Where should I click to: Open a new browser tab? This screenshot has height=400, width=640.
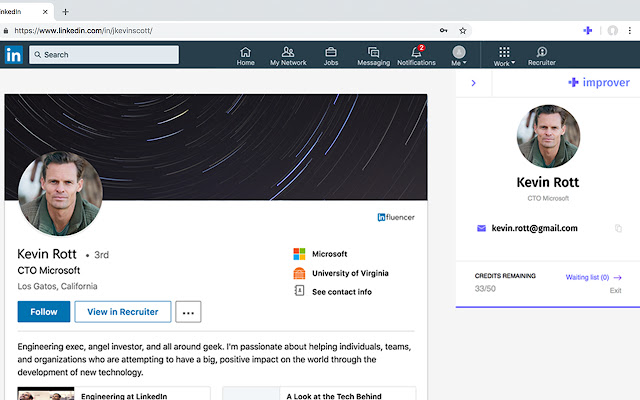[x=65, y=11]
